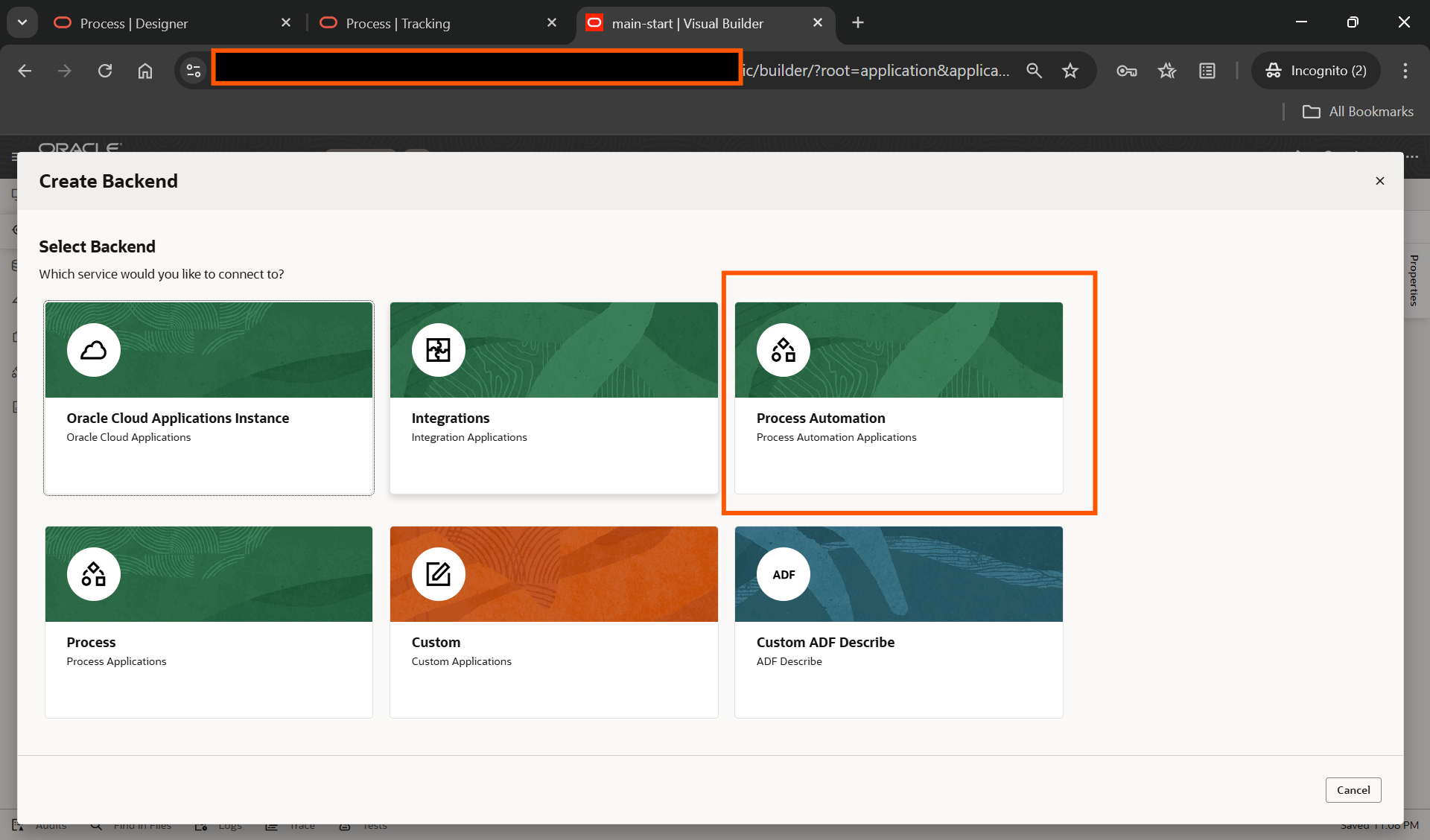Click the puzzle icon on the Integrations card

click(438, 350)
